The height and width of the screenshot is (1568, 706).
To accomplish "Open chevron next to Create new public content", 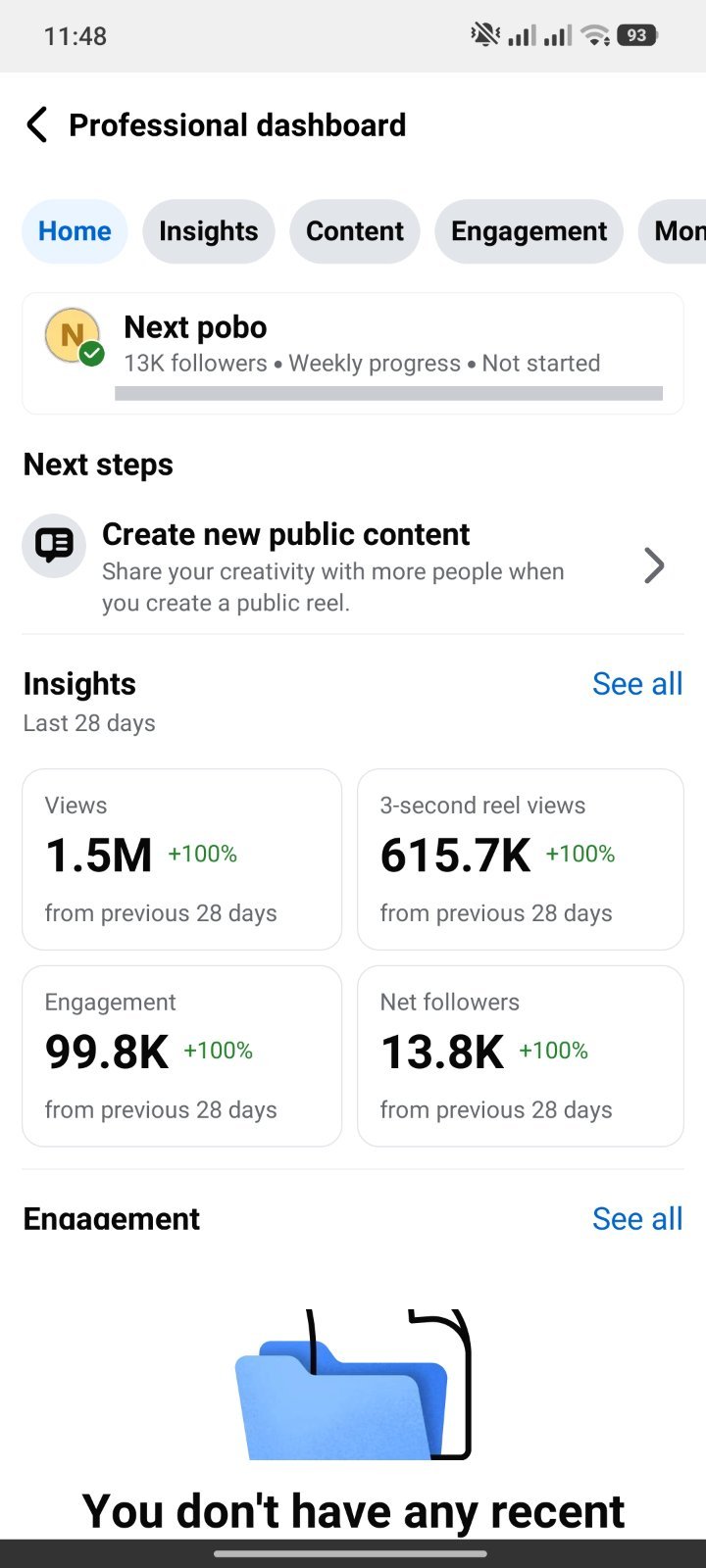I will tap(654, 565).
